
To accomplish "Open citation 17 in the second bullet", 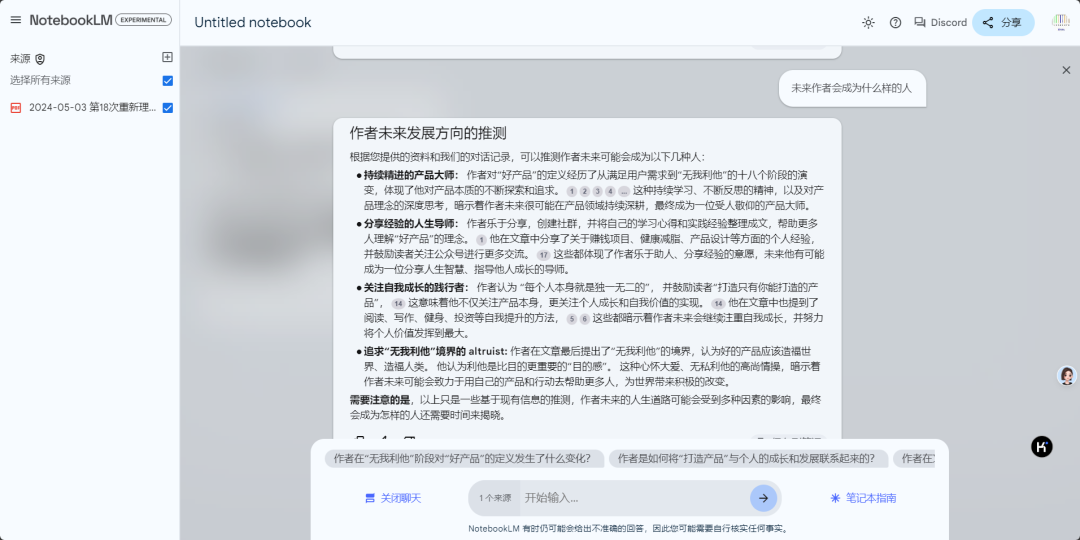I will (543, 255).
